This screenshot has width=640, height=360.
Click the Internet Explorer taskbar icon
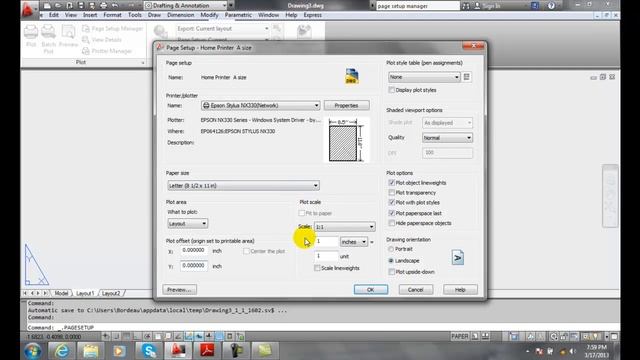tap(61, 351)
